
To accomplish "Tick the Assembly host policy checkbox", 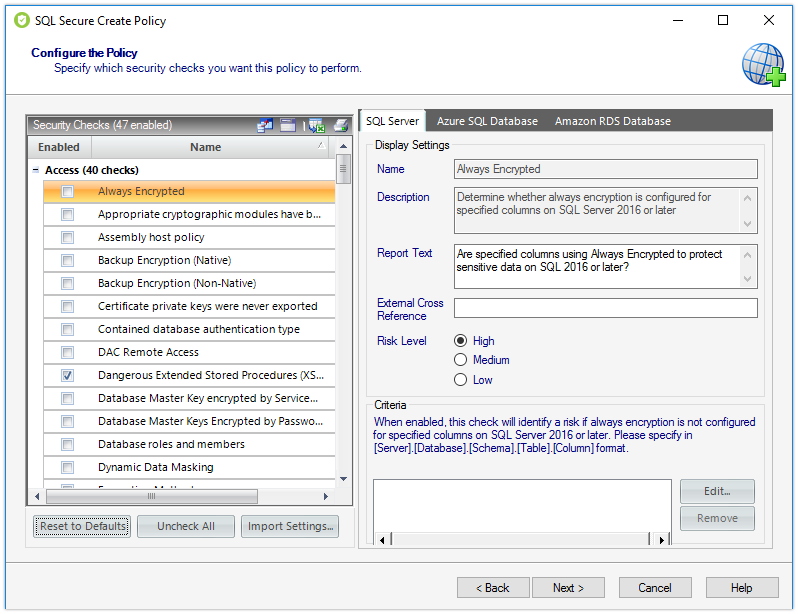I will click(x=67, y=237).
